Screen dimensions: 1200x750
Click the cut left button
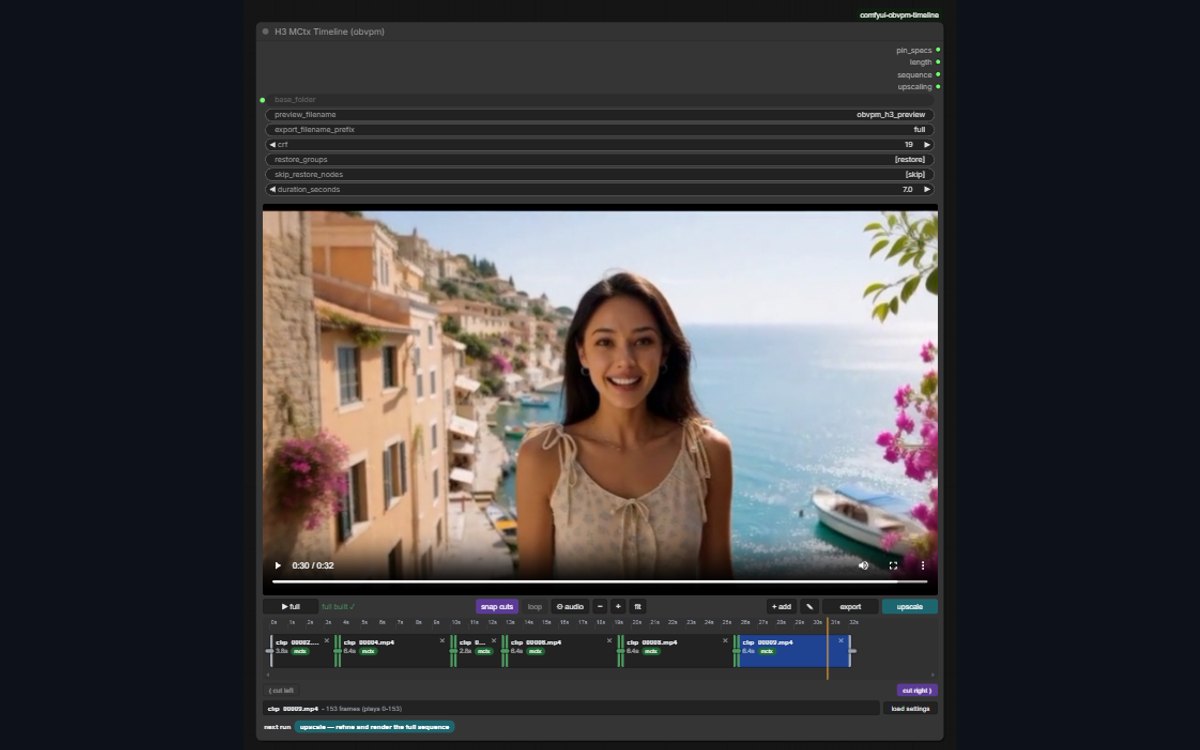pyautogui.click(x=281, y=690)
